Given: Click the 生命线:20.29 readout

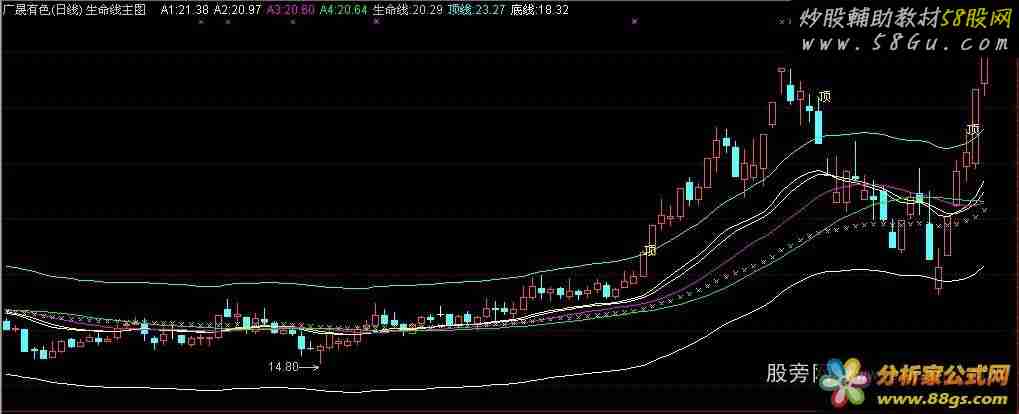Looking at the screenshot, I should (408, 10).
